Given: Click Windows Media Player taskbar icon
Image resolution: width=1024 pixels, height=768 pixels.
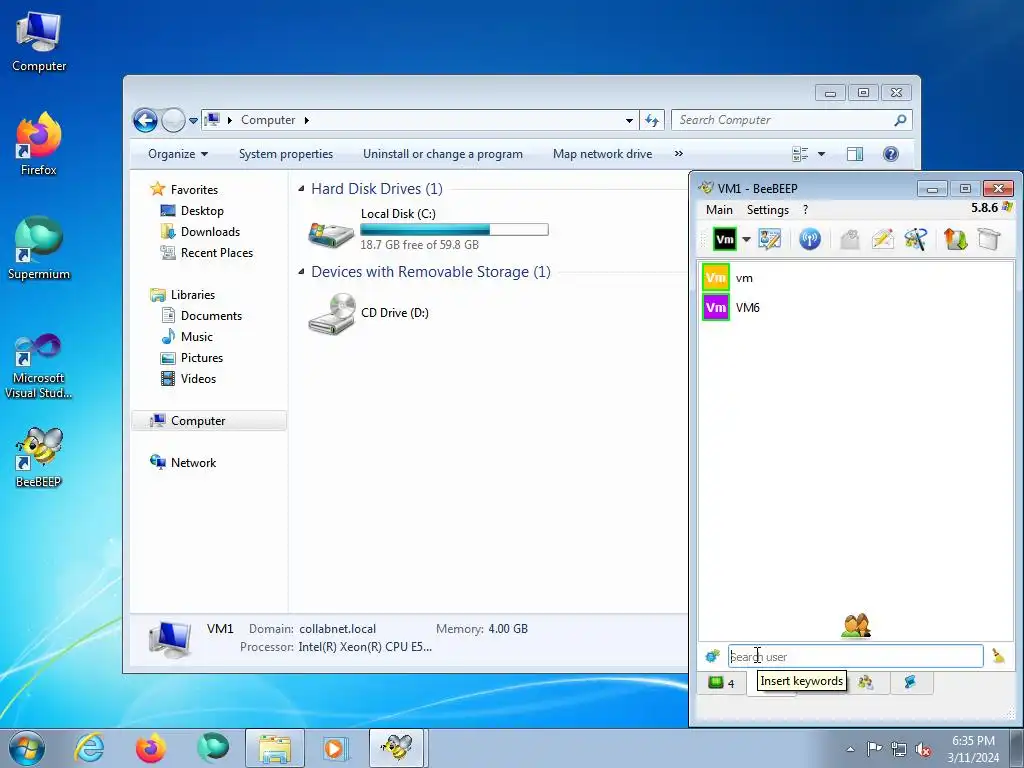Looking at the screenshot, I should [x=335, y=748].
